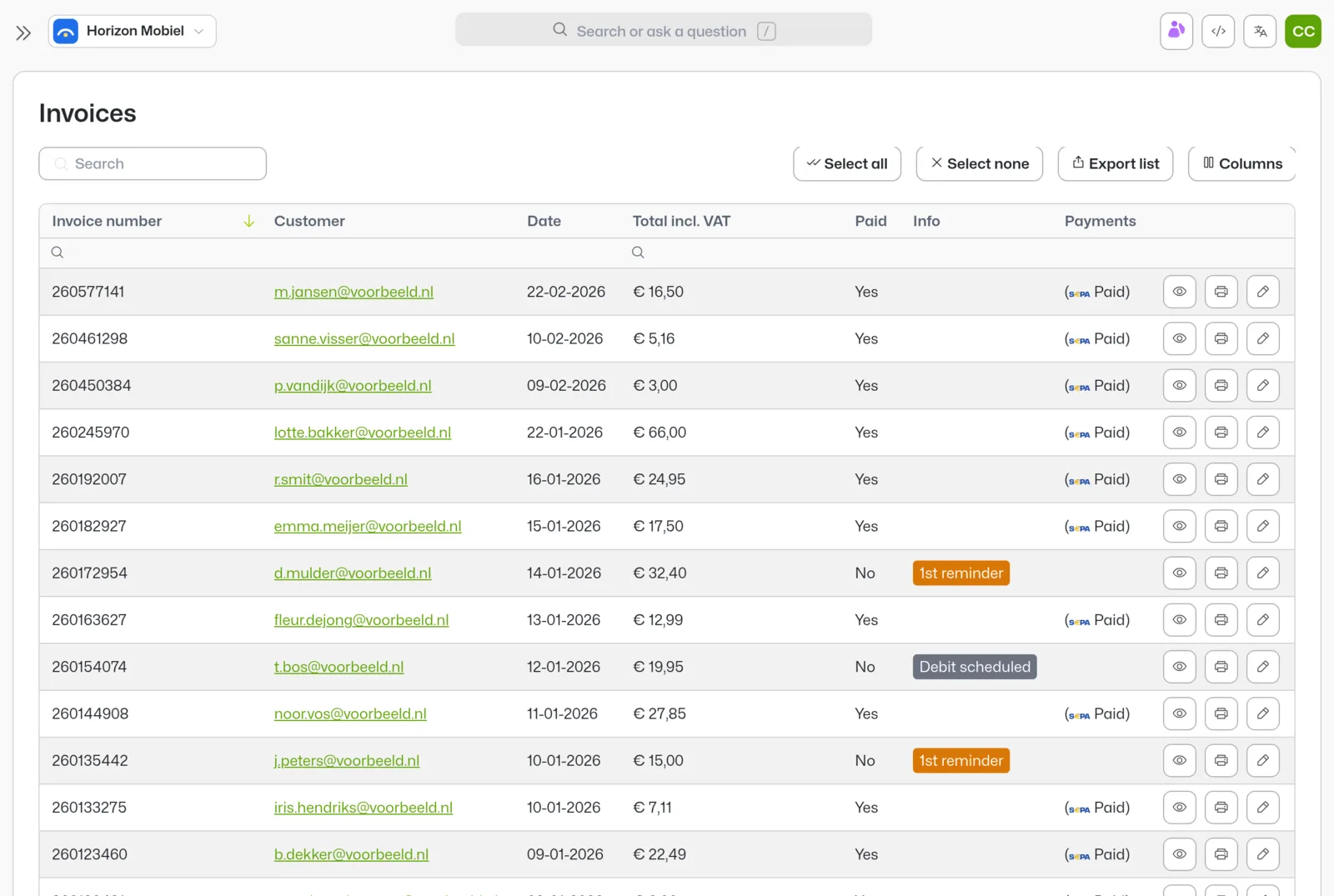Print invoice 260133275

[1221, 808]
